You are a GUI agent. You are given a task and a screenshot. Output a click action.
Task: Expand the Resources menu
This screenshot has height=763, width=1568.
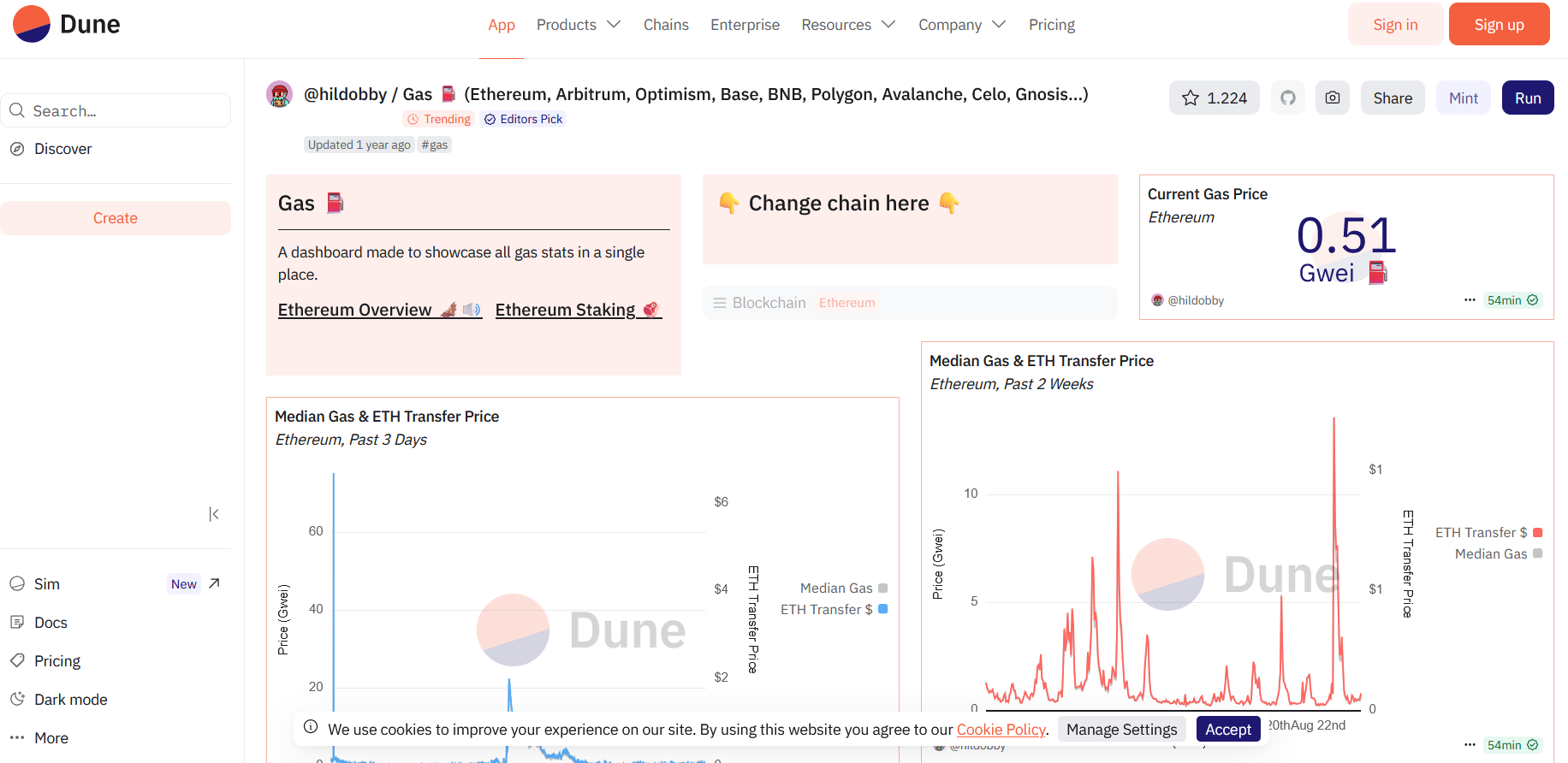tap(847, 25)
